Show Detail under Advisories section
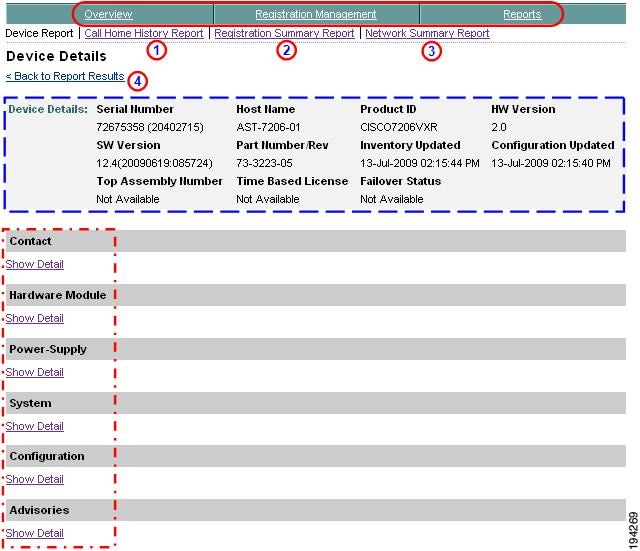The width and height of the screenshot is (640, 551). 35,533
